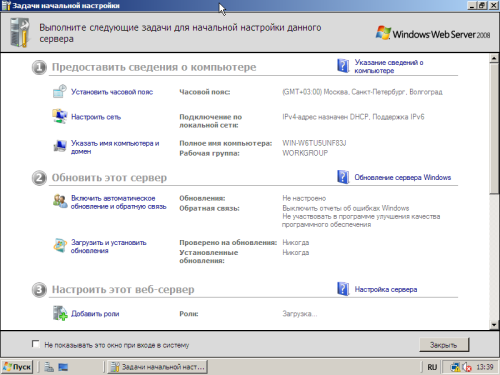Click the network tray icon
The width and height of the screenshot is (500, 375).
coord(455,367)
